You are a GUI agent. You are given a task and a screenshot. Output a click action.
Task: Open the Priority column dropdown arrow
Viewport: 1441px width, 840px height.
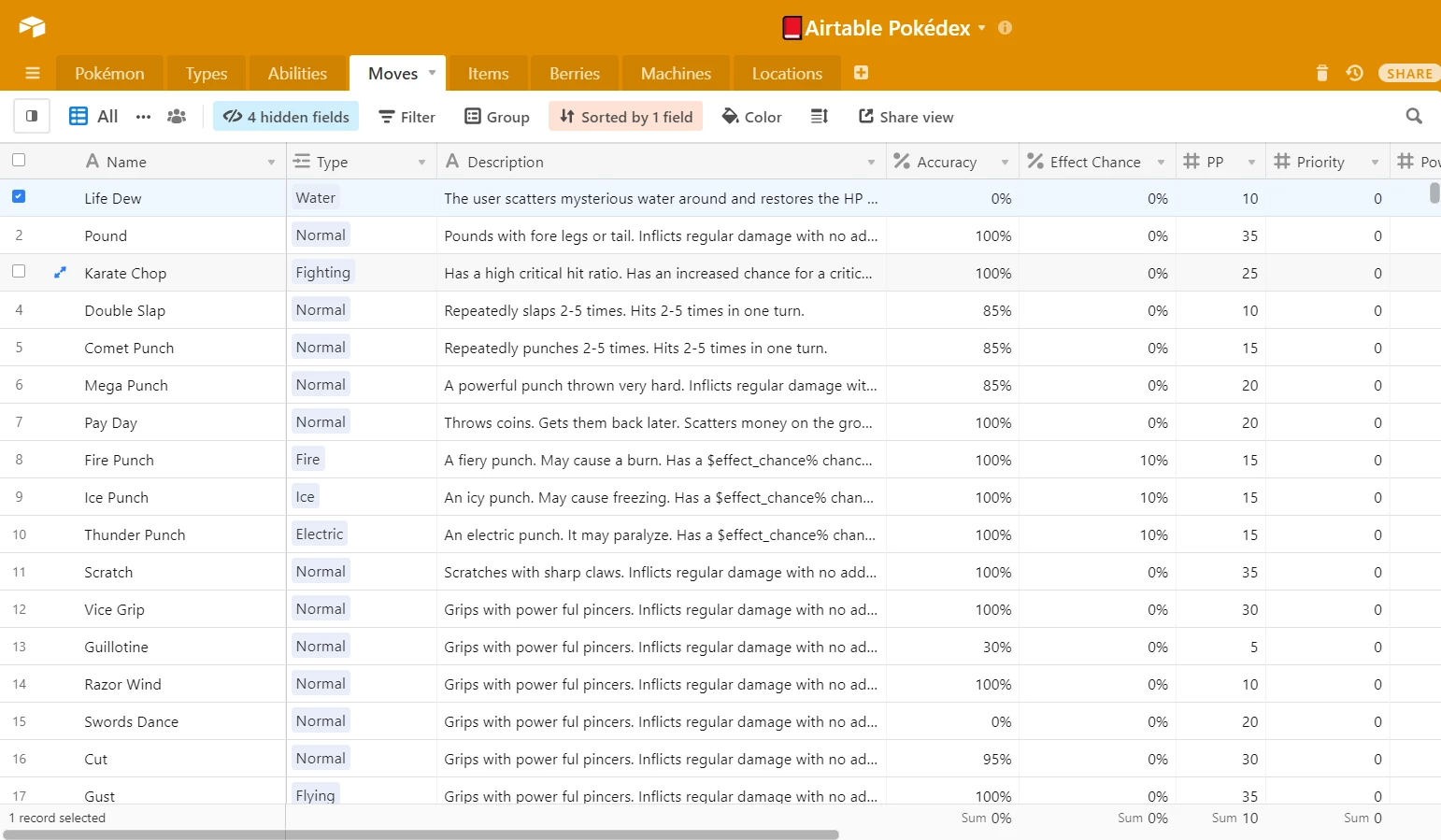[1376, 163]
